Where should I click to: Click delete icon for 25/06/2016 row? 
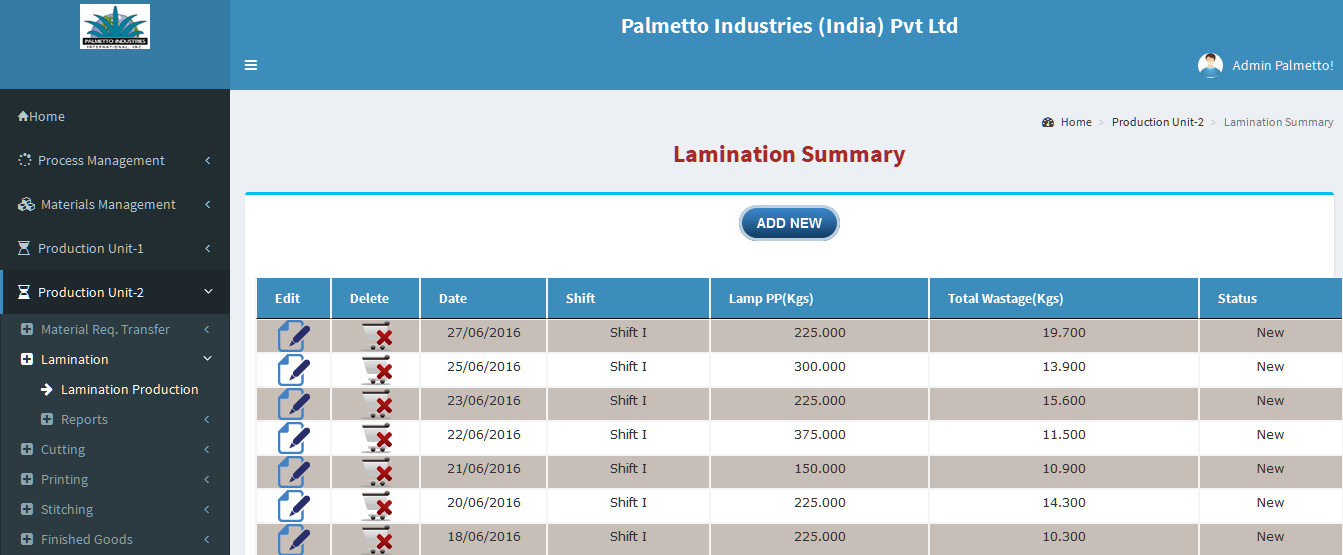tap(376, 370)
